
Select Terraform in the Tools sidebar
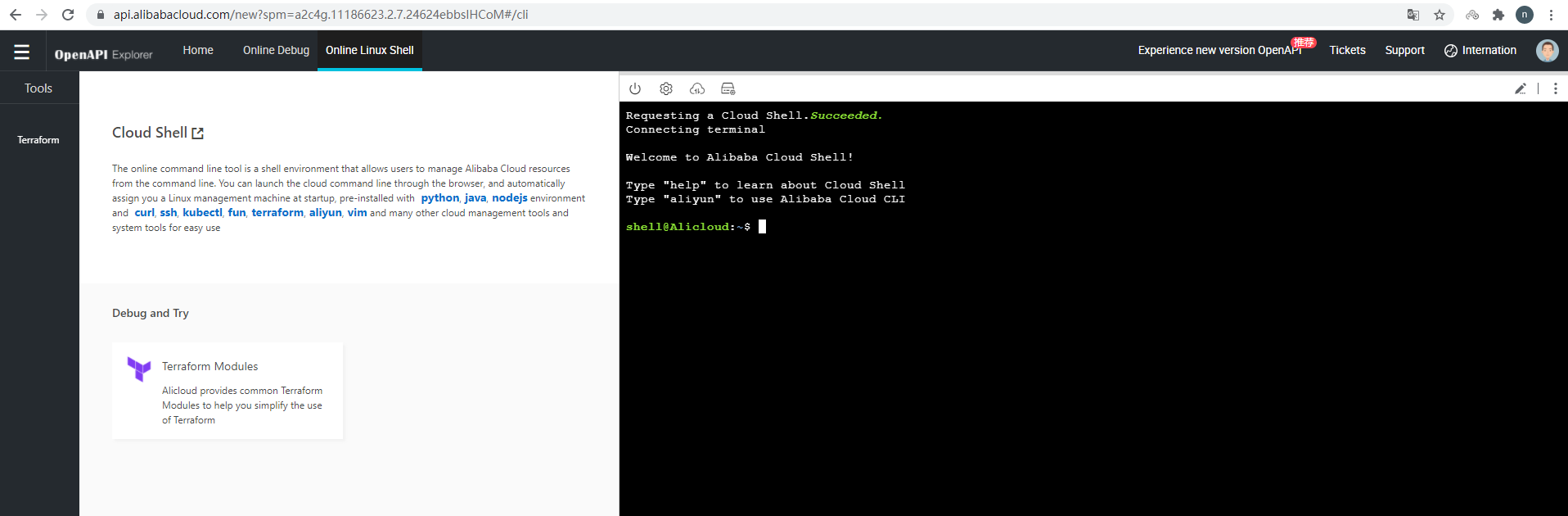(38, 140)
